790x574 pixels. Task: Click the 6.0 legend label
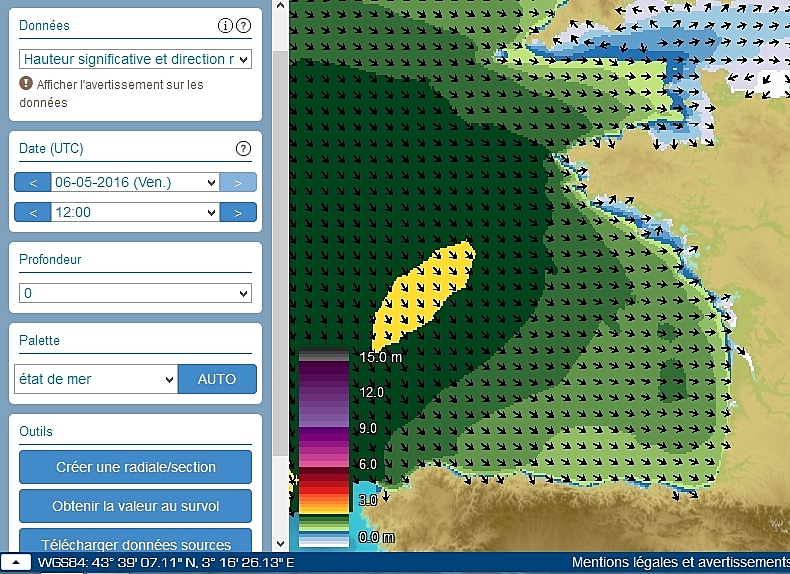(x=368, y=464)
